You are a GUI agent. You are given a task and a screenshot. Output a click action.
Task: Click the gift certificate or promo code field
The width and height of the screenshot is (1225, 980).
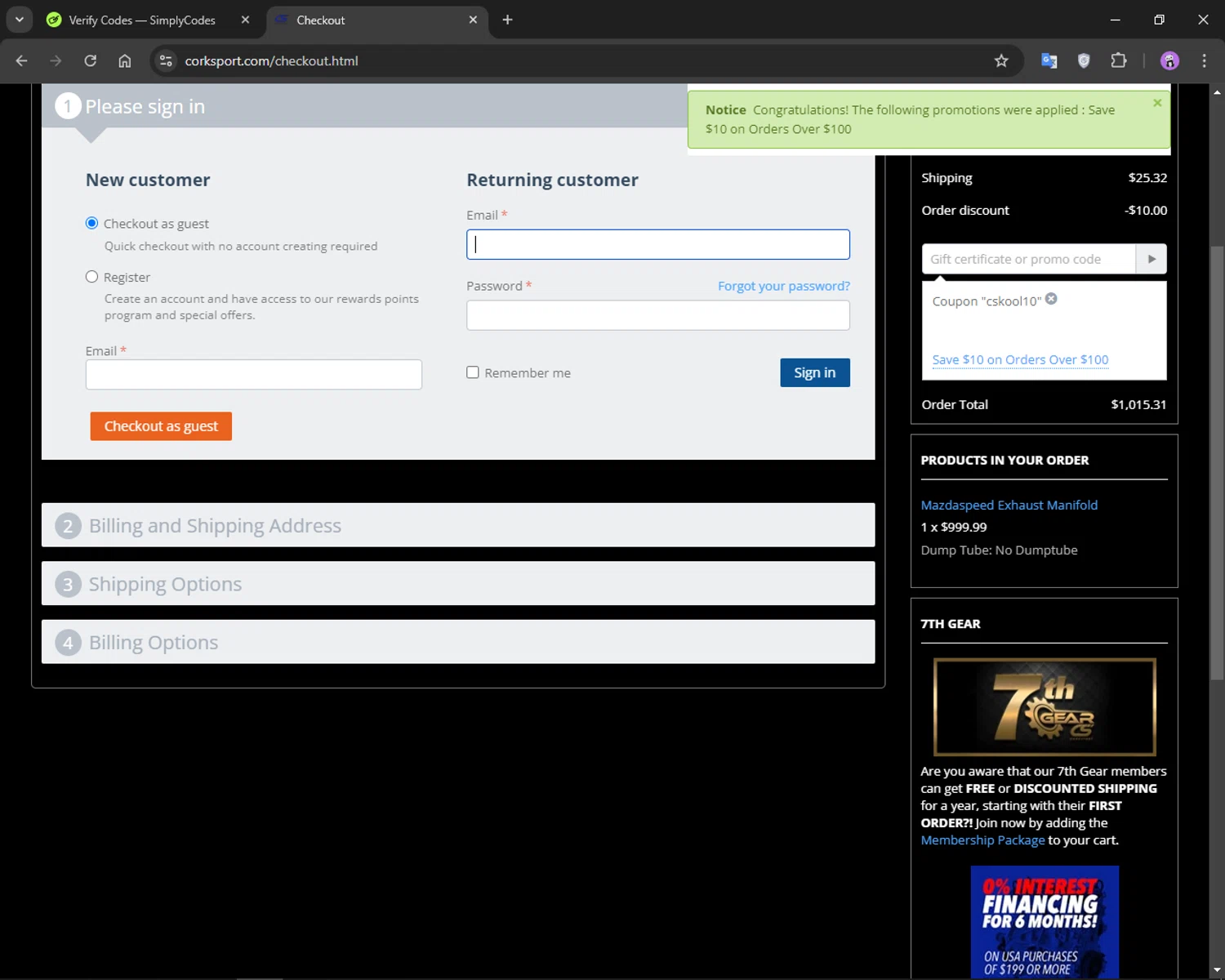point(1029,259)
